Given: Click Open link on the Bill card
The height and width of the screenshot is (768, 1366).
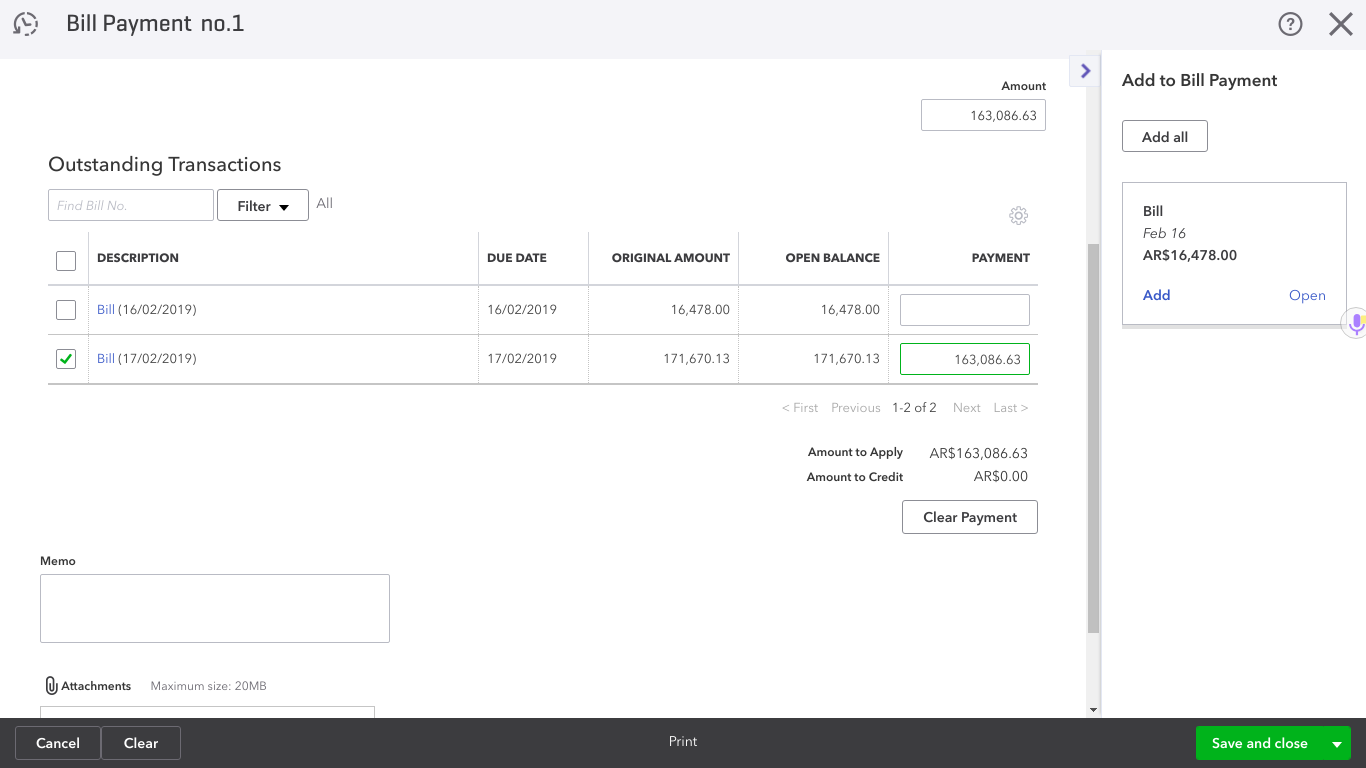Looking at the screenshot, I should (x=1306, y=296).
